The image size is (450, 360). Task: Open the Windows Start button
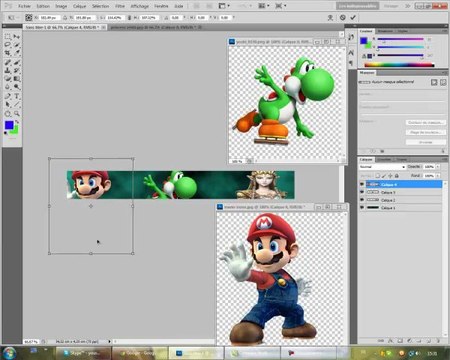pos(8,353)
